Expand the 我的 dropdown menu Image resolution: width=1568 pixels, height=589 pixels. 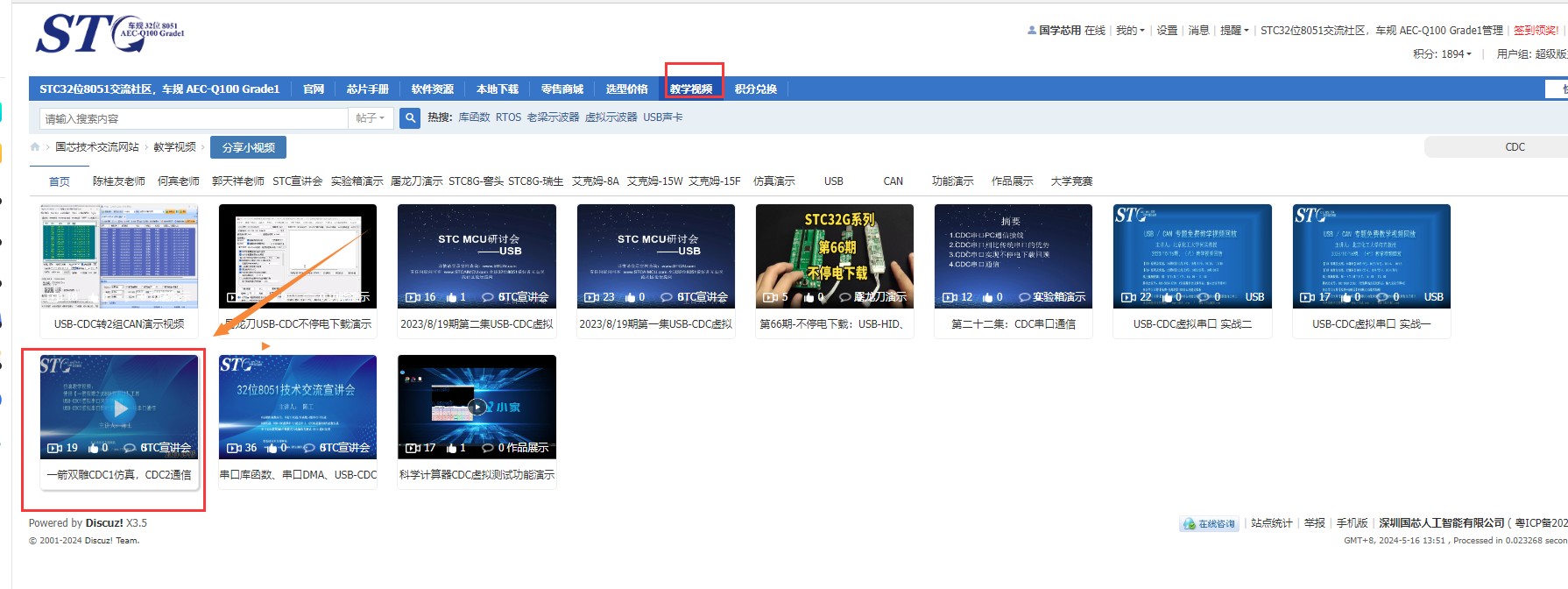pyautogui.click(x=1130, y=31)
